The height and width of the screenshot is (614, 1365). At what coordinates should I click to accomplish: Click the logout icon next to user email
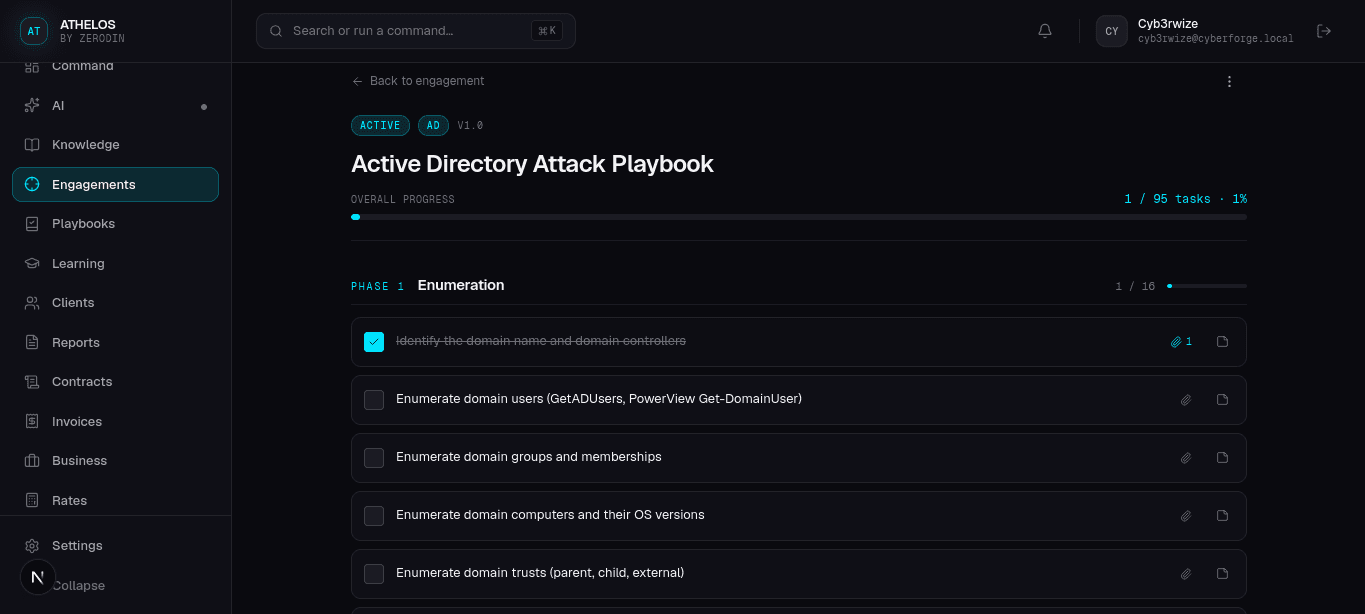tap(1324, 31)
